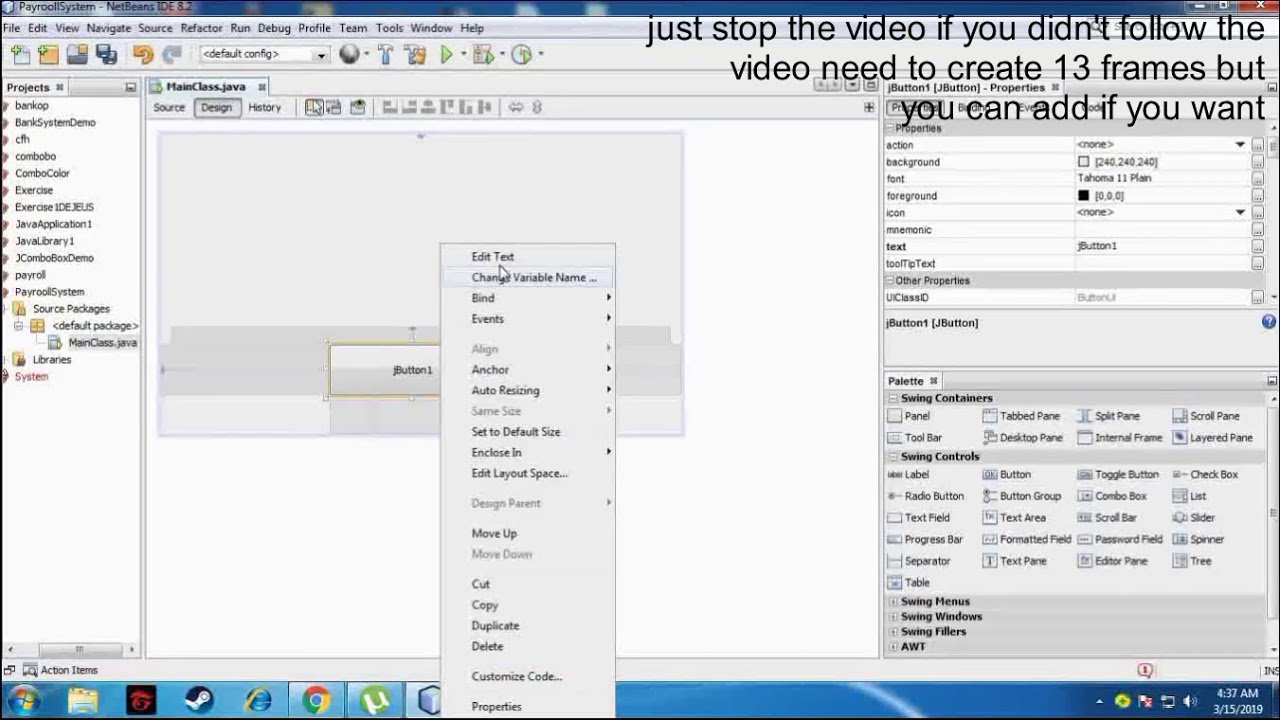Click the red notification icon in status bar

[x=1145, y=670]
